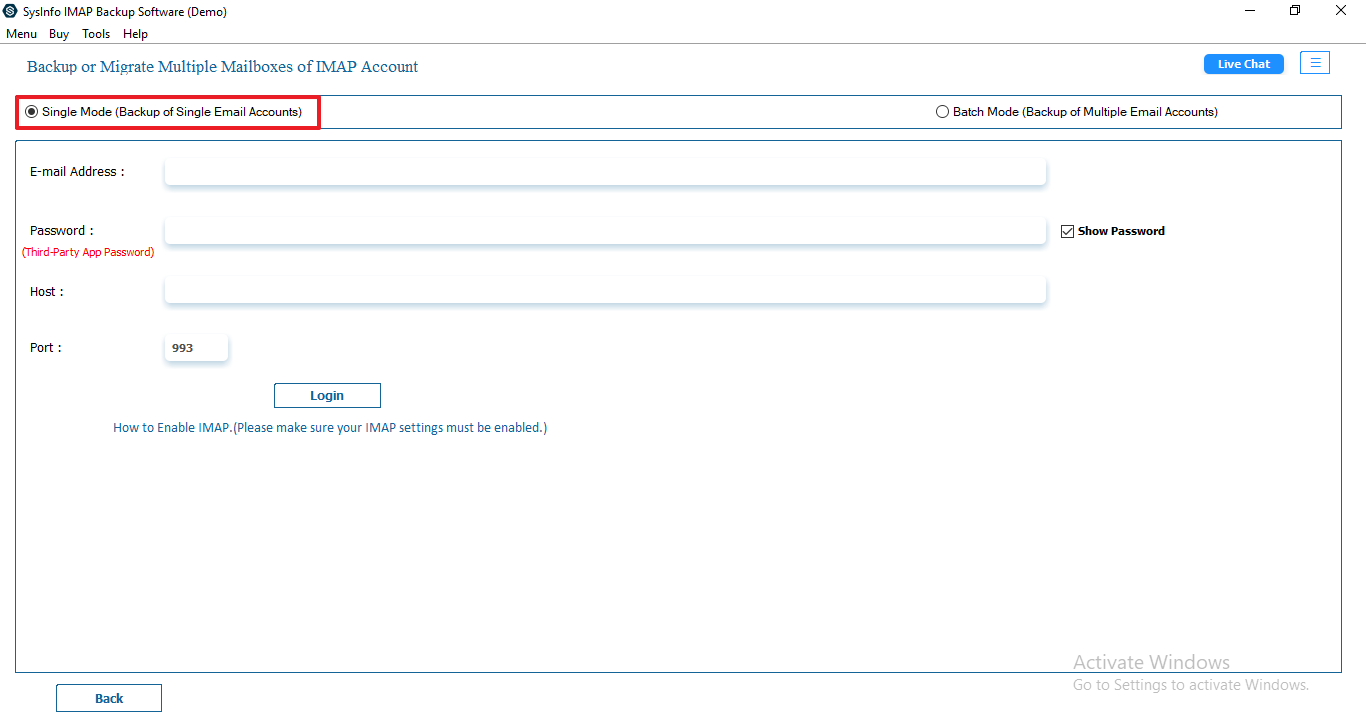Click the Login button
This screenshot has width=1366, height=728.
[327, 396]
